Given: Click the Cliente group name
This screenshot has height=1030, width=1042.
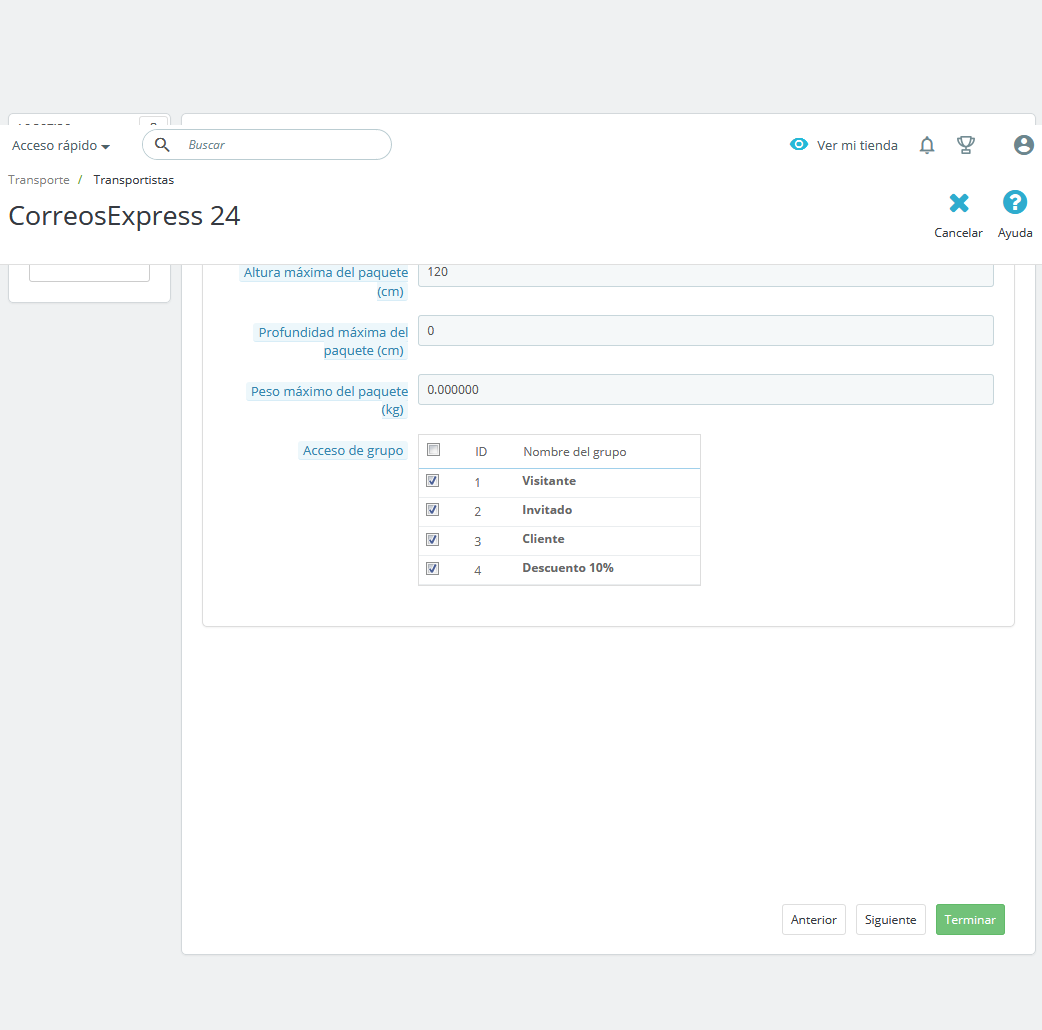Looking at the screenshot, I should 543,539.
